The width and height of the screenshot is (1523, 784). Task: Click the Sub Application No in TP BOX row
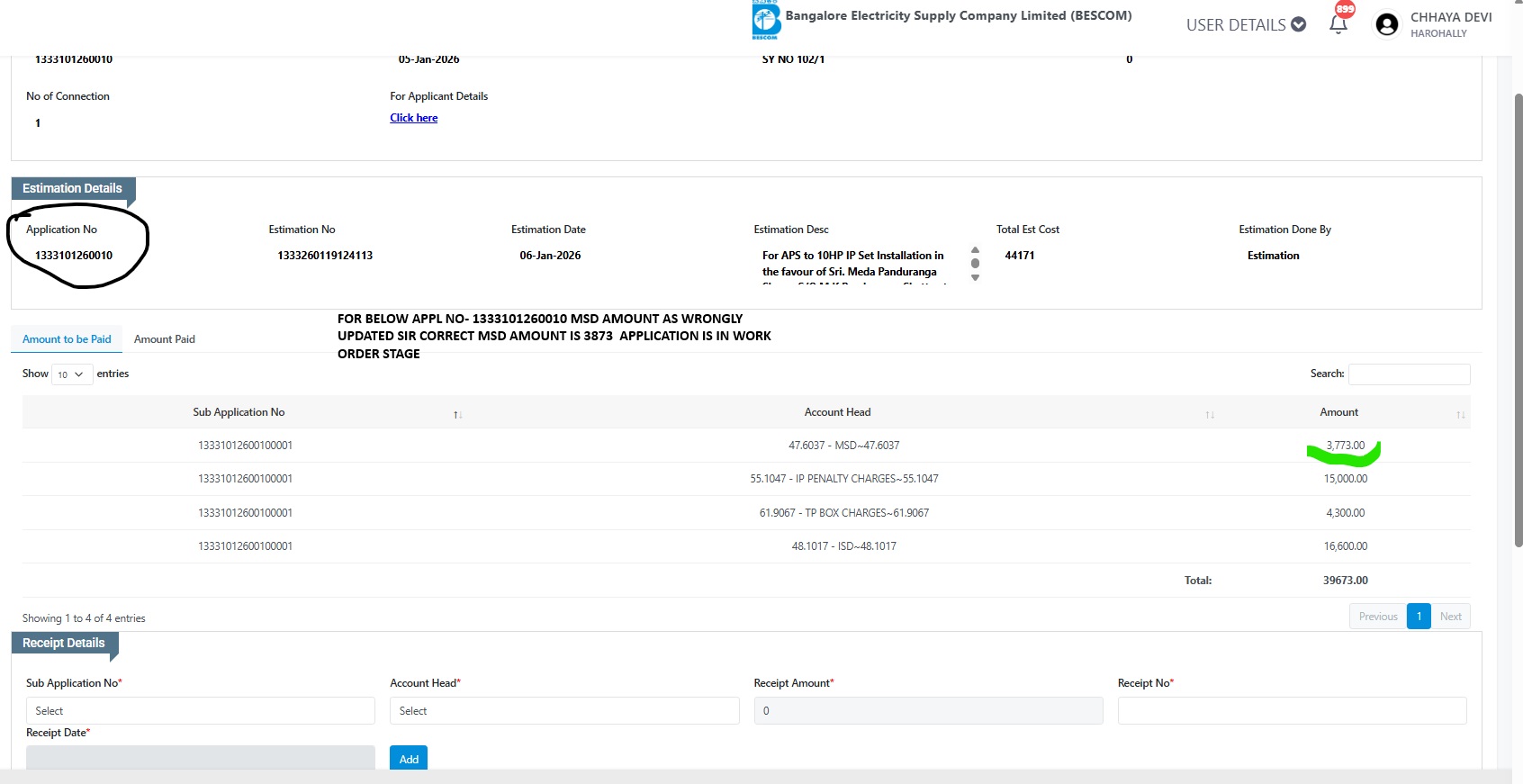point(245,513)
